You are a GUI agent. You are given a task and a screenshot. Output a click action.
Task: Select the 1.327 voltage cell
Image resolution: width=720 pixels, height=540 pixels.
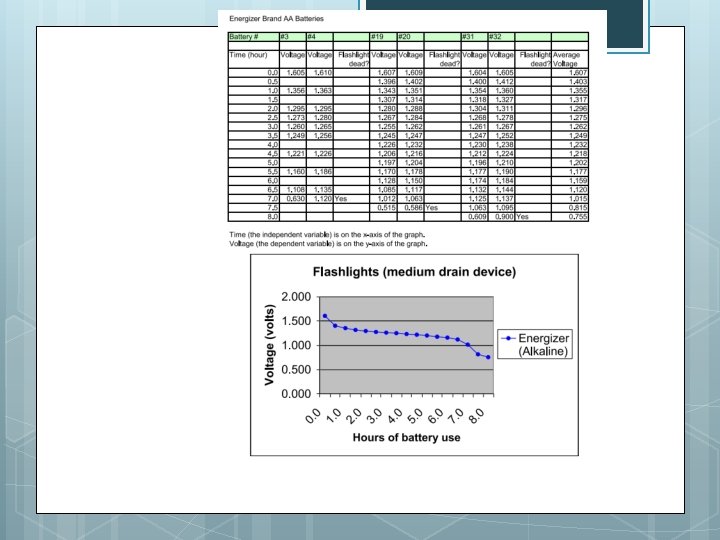(x=501, y=100)
